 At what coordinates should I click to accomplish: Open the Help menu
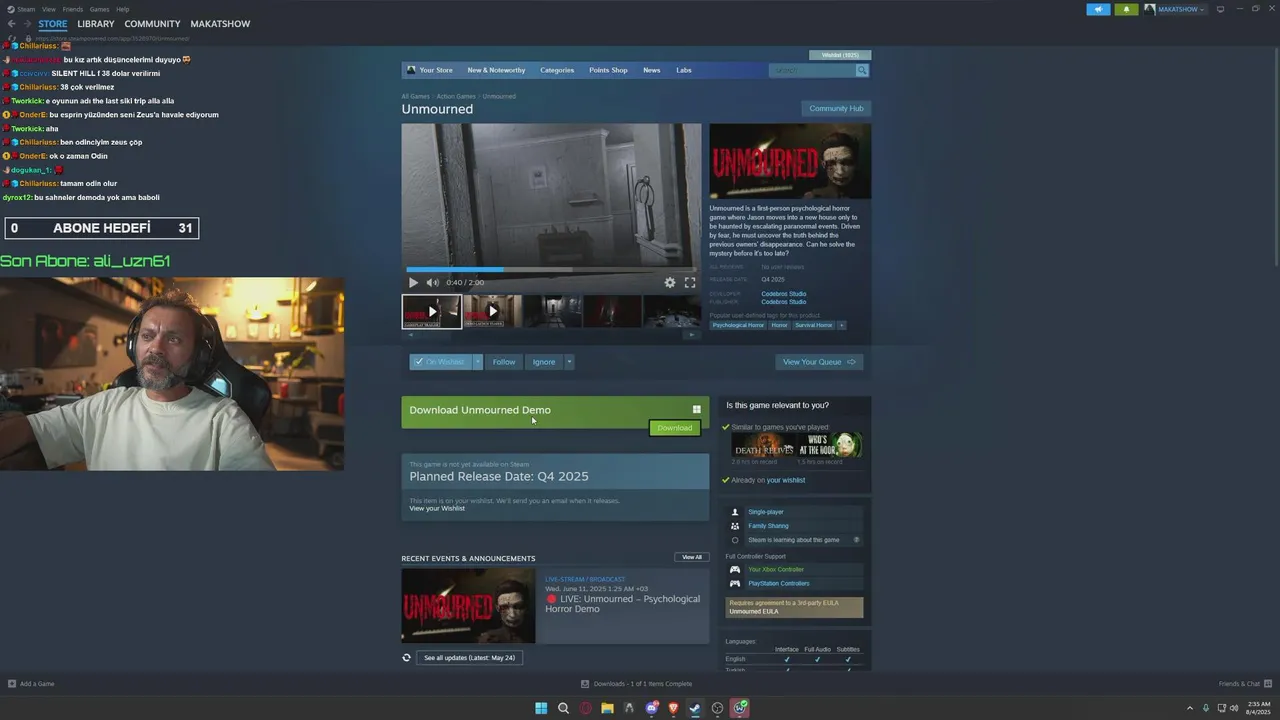122,9
